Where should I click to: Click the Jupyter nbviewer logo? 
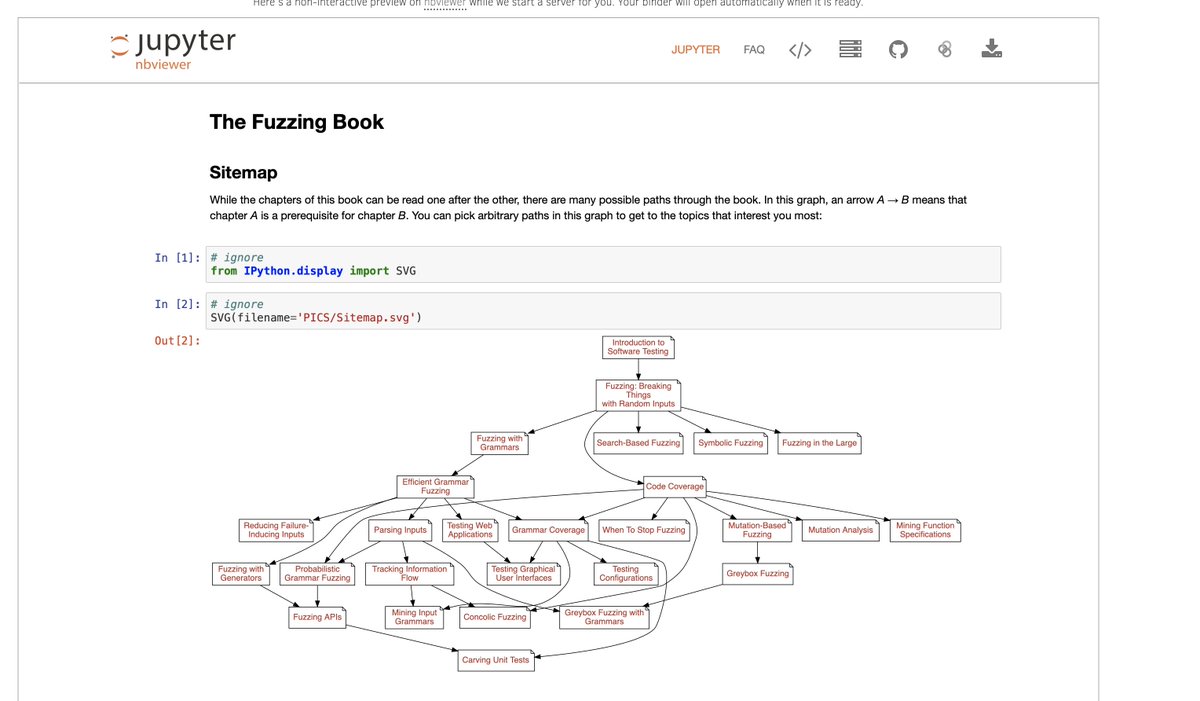click(170, 48)
